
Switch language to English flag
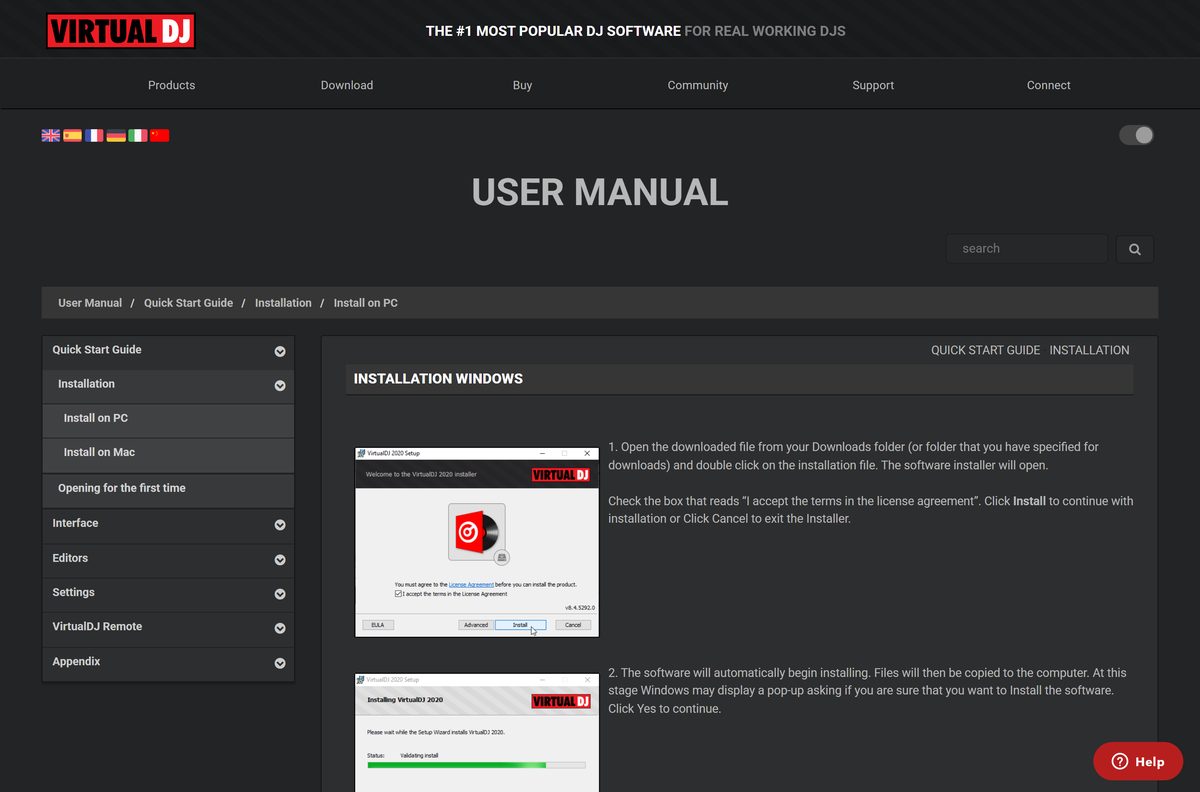pyautogui.click(x=50, y=135)
